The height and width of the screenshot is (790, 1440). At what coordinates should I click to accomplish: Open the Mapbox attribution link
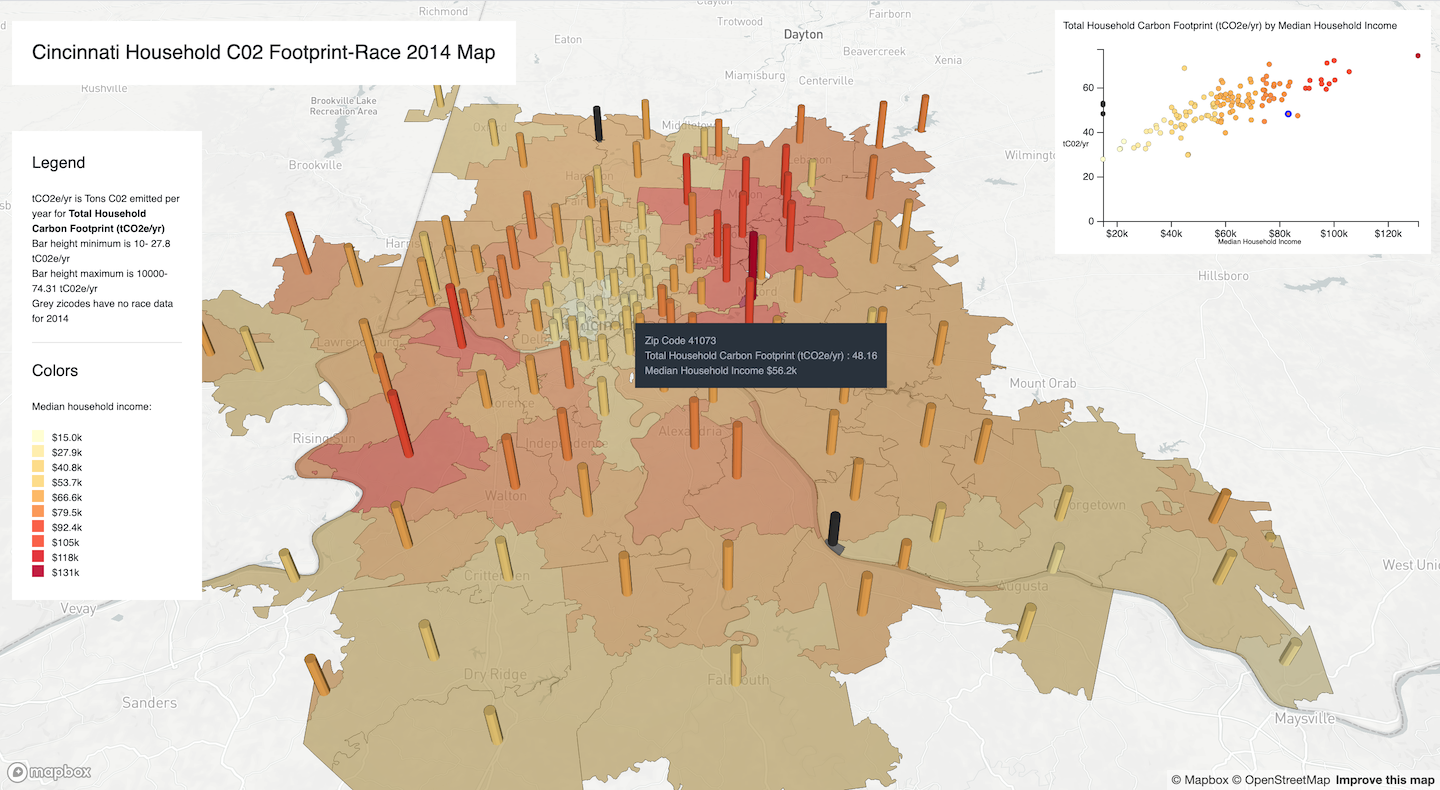click(1198, 780)
